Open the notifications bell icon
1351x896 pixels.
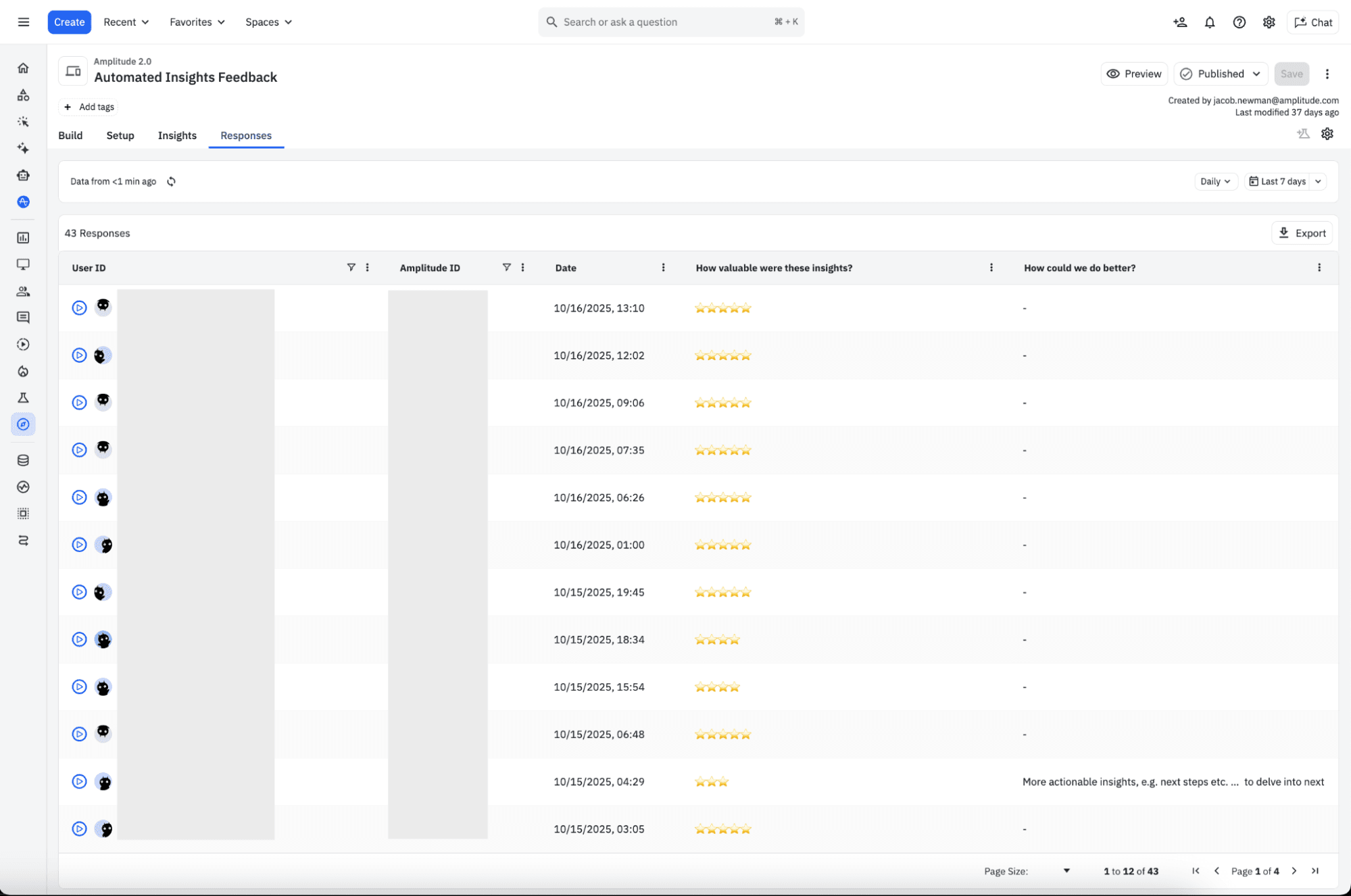(x=1209, y=22)
